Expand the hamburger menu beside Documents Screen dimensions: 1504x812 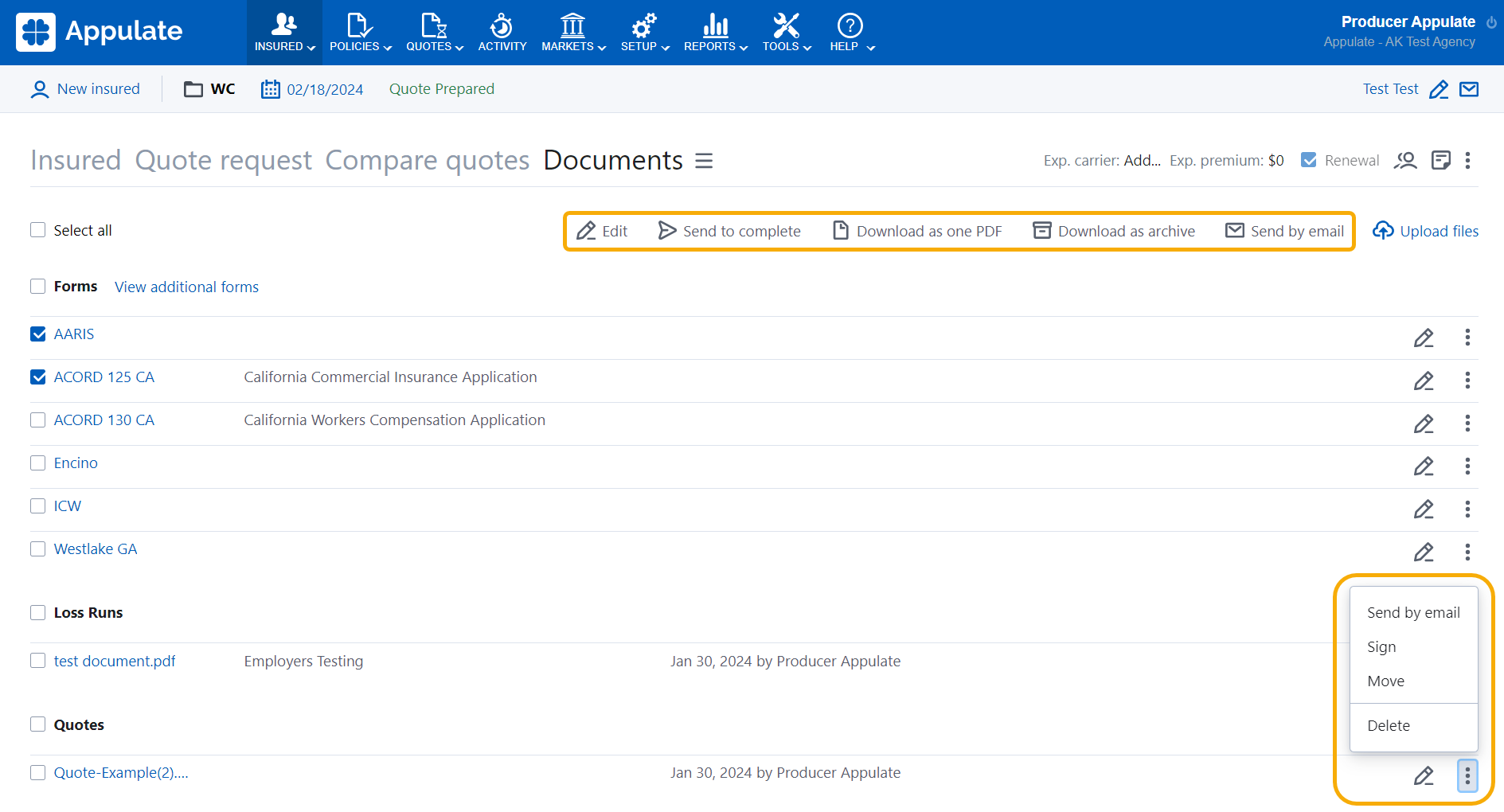(x=704, y=160)
